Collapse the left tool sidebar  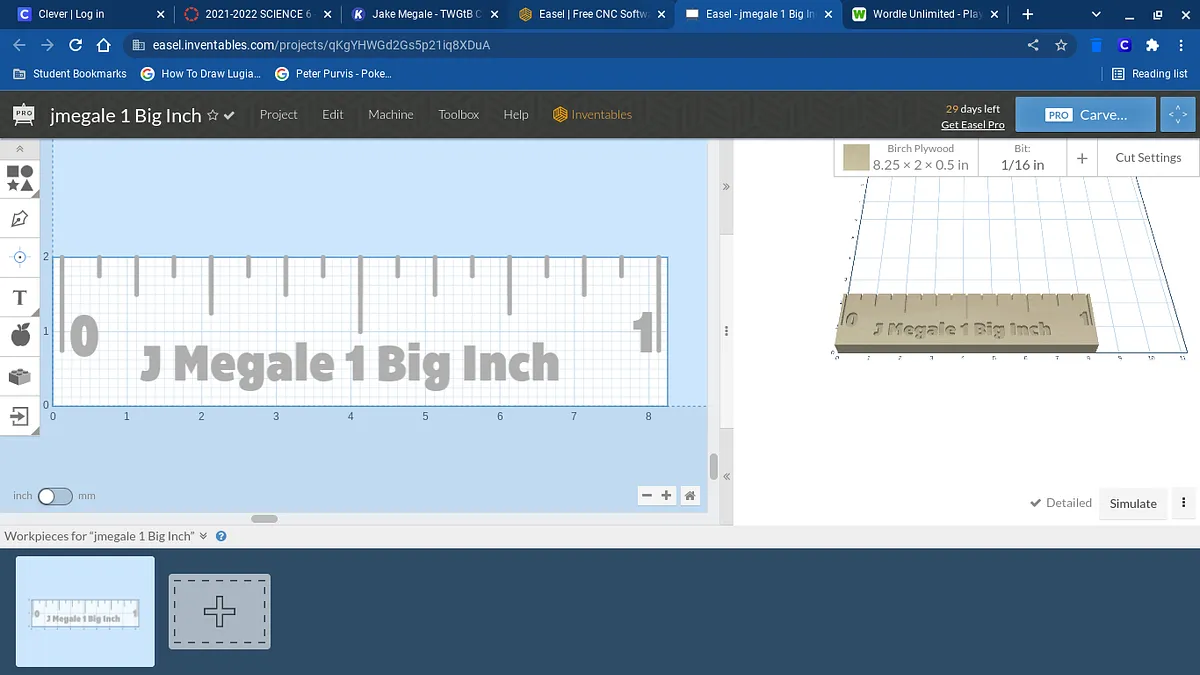click(x=20, y=149)
